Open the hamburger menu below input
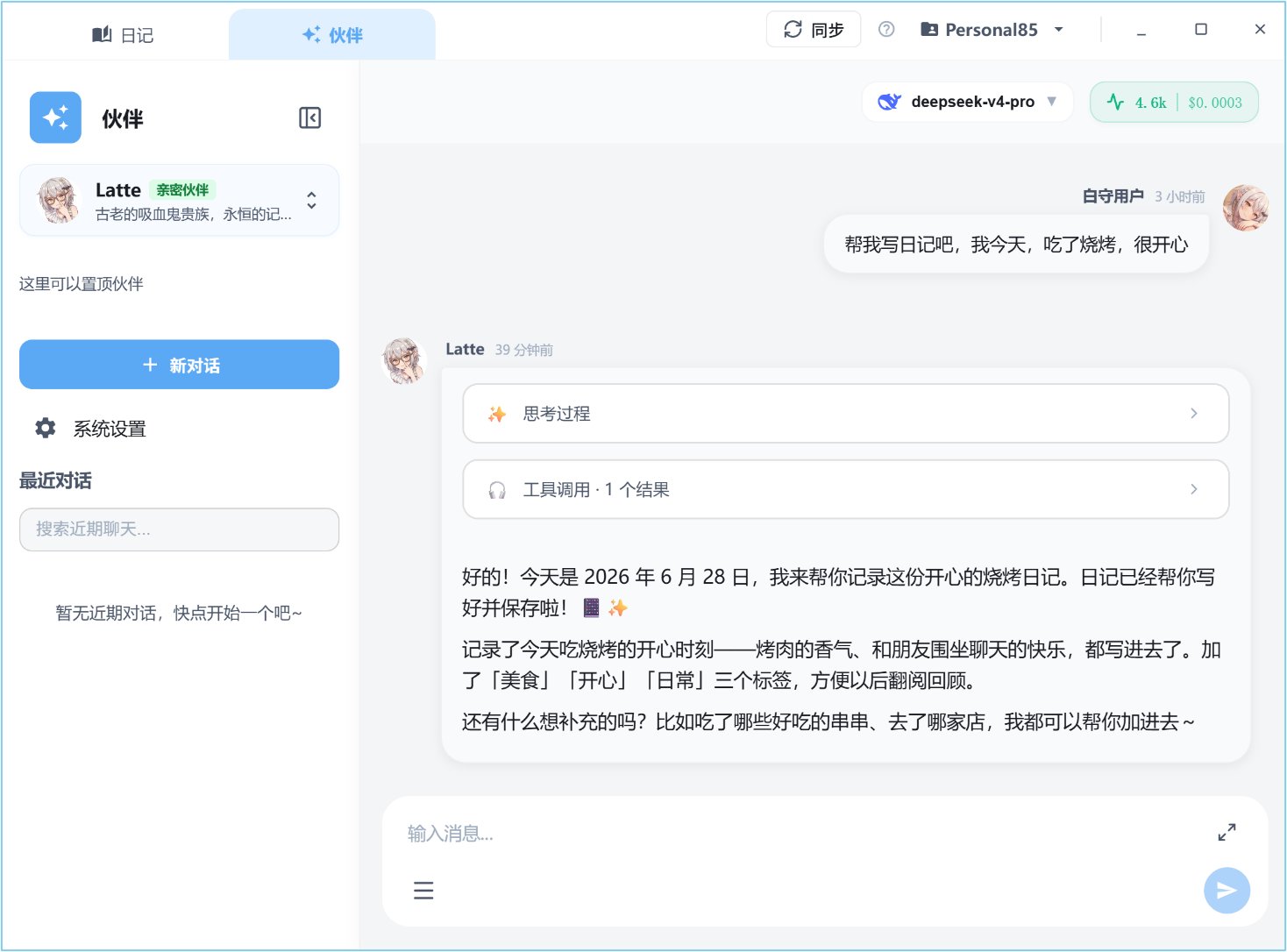 pyautogui.click(x=423, y=891)
